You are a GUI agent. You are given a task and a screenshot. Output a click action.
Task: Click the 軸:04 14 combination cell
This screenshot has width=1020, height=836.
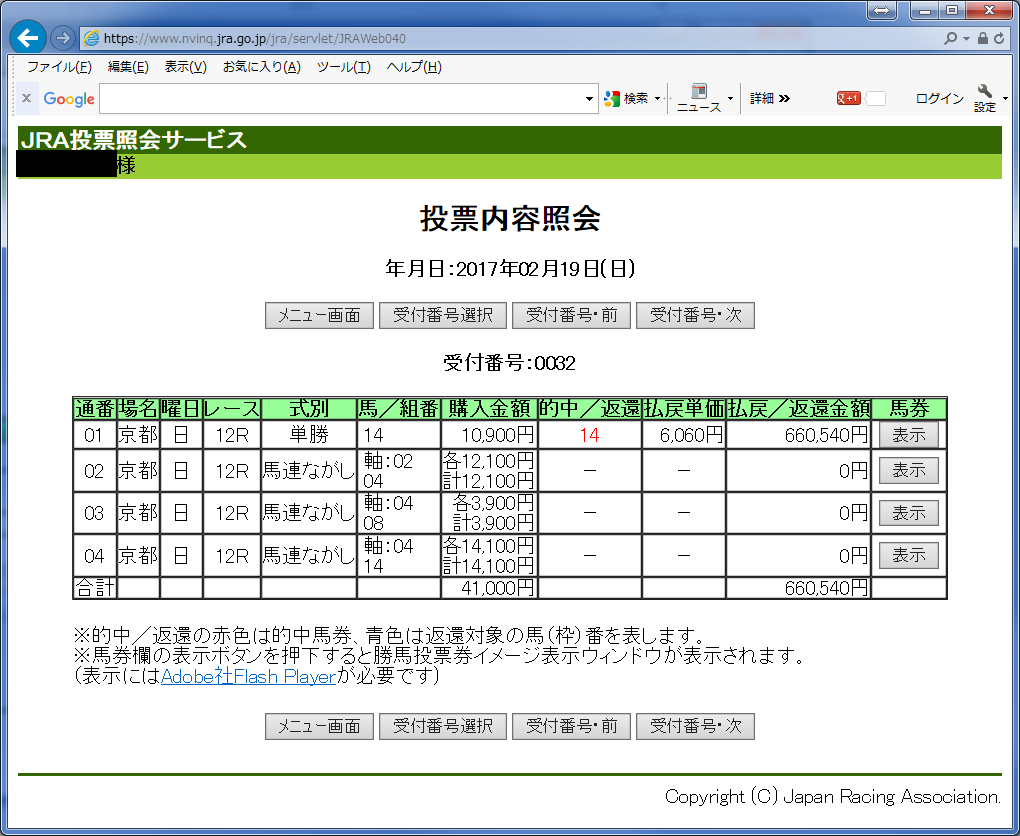(399, 556)
